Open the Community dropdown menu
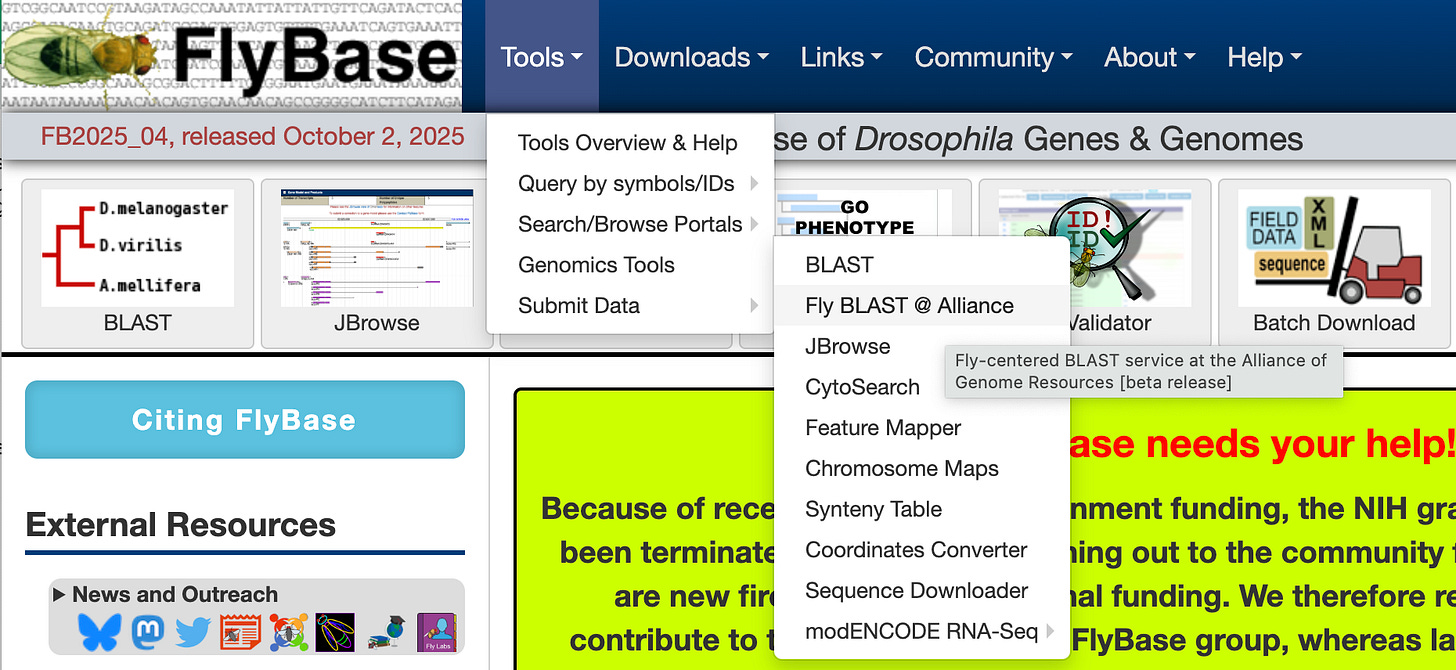The height and width of the screenshot is (670, 1456). click(x=993, y=57)
